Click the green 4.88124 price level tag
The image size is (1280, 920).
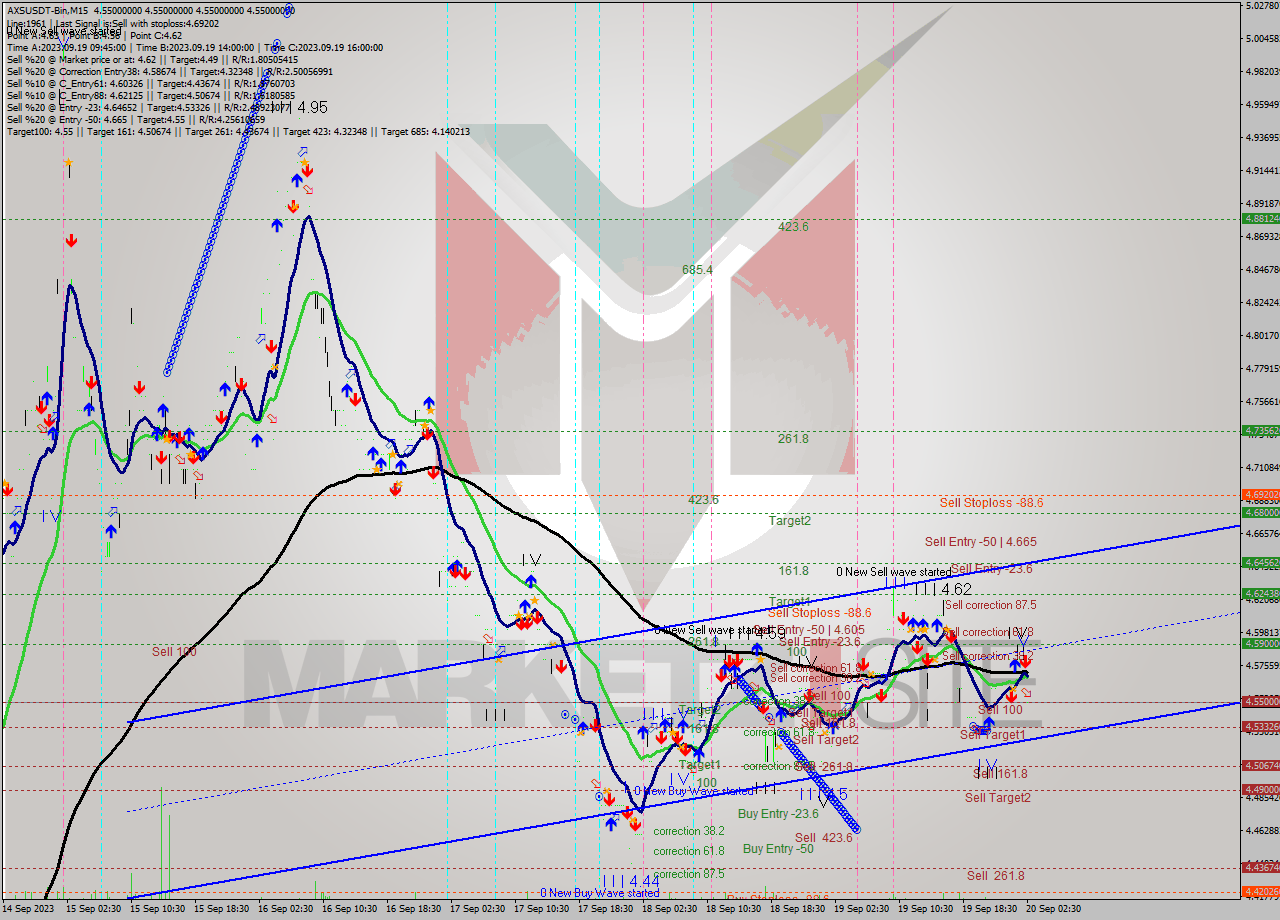click(1260, 218)
